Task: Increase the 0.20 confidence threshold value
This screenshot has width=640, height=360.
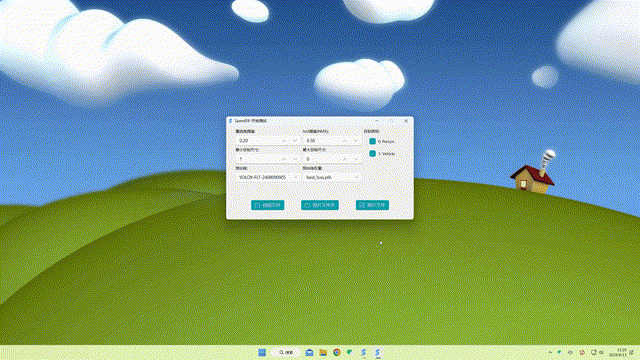Action: (x=284, y=140)
